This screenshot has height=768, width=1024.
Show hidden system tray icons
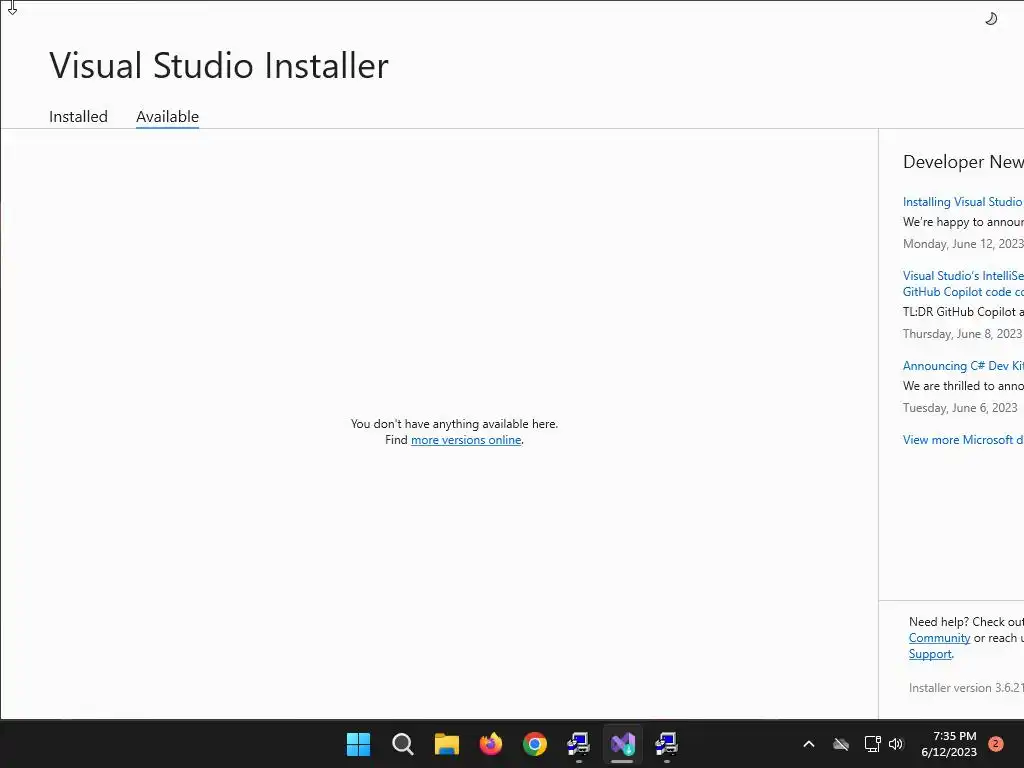point(808,744)
